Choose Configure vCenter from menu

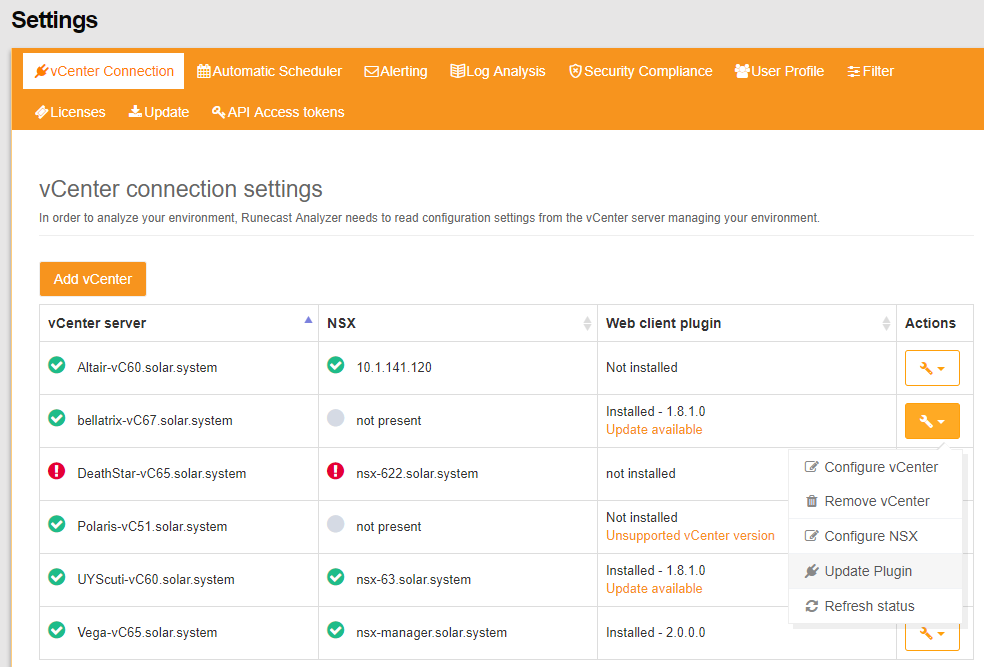tap(875, 467)
